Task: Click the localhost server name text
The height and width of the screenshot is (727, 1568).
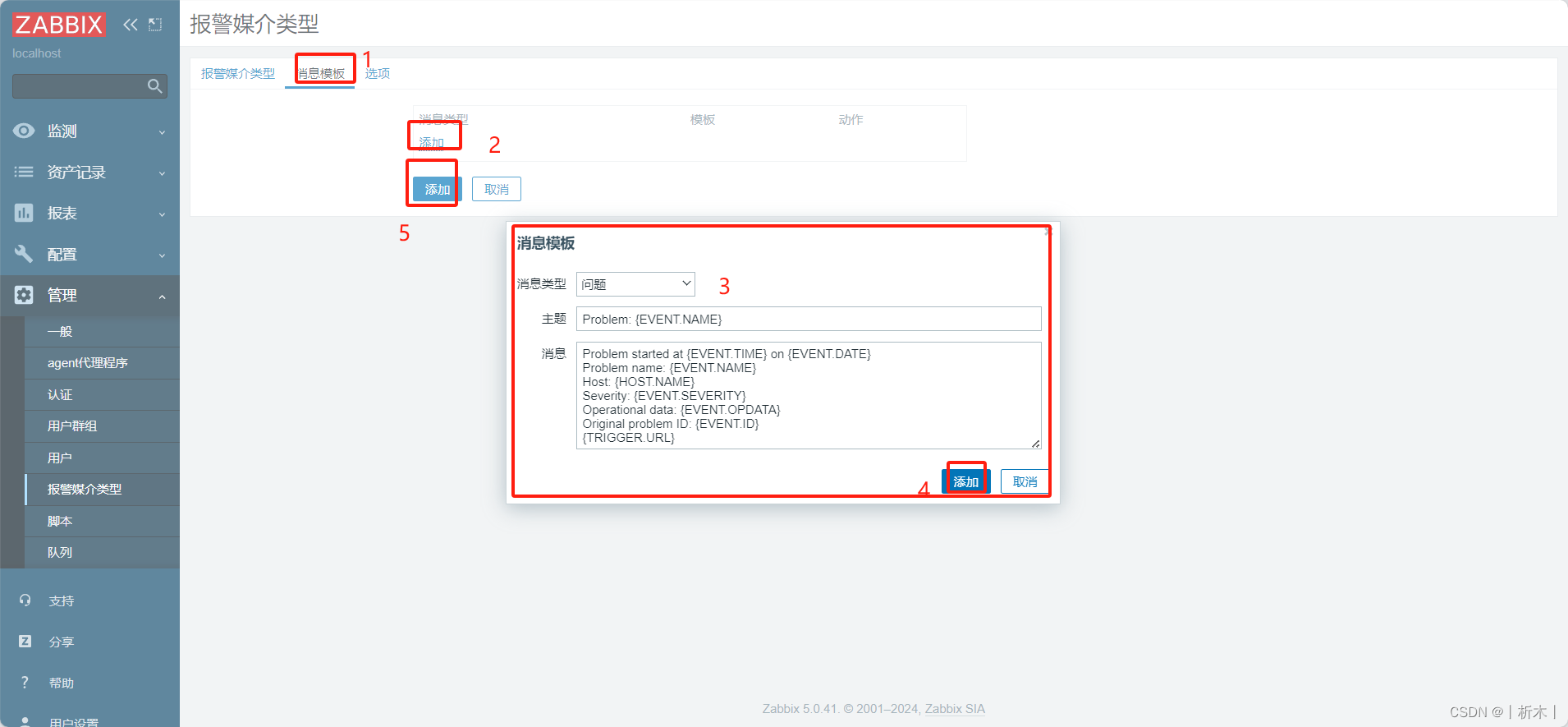Action: 37,53
